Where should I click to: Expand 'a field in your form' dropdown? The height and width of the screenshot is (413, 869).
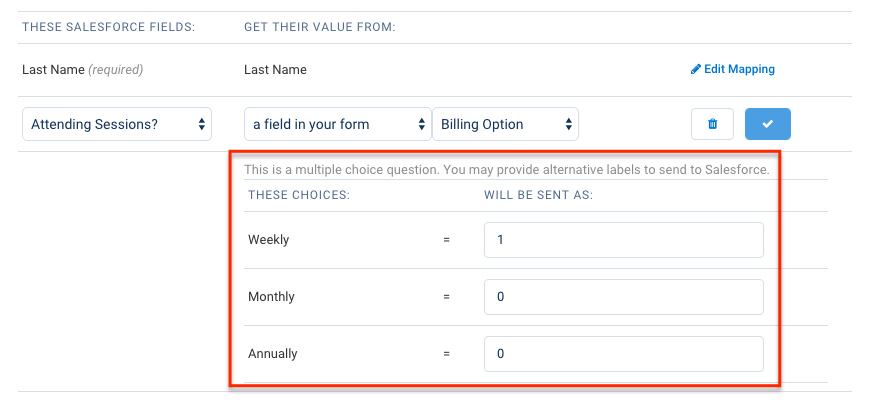pos(337,124)
